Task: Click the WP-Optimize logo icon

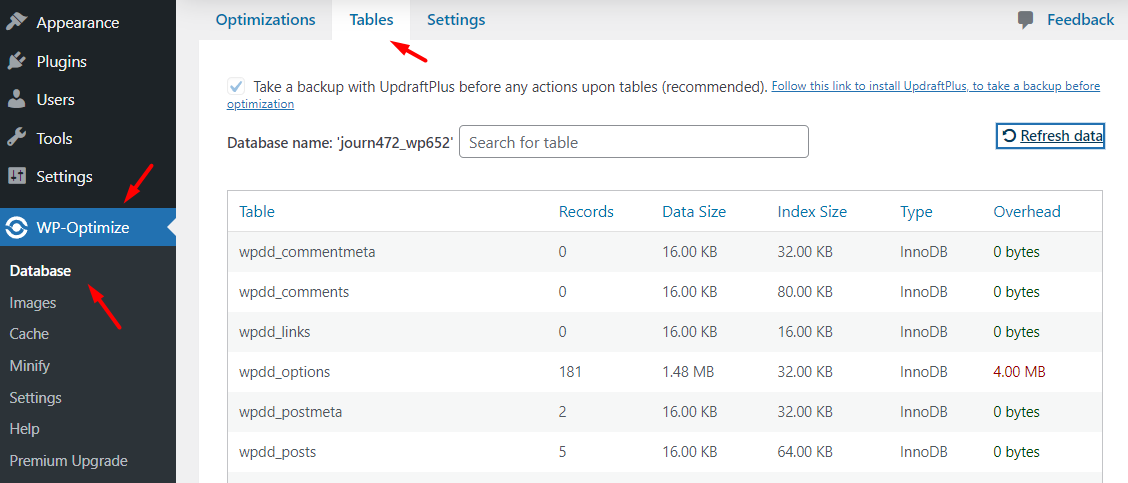Action: (16, 228)
